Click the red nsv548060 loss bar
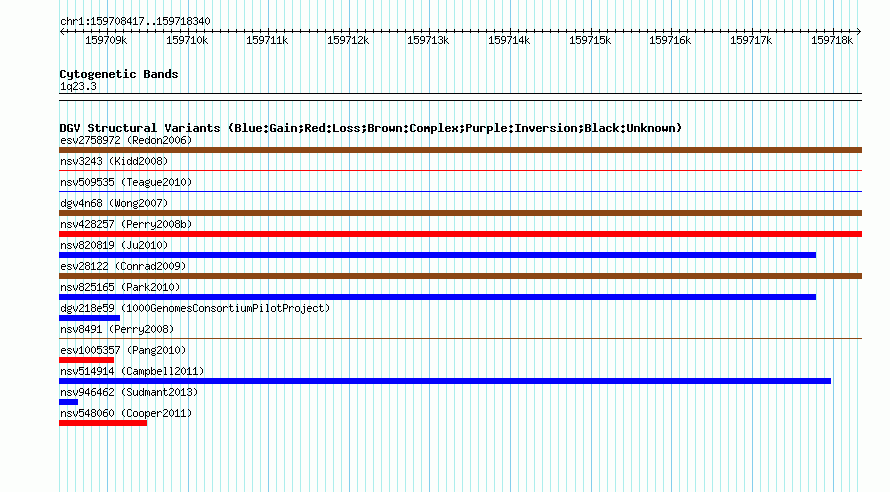890x492 pixels. [x=103, y=423]
